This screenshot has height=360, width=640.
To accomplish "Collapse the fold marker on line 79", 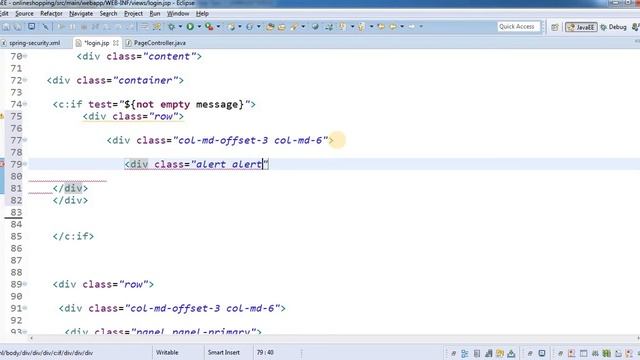I will coord(25,164).
